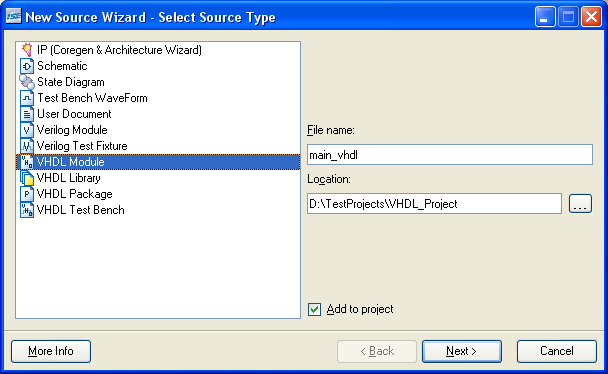Open More Info help
The image size is (608, 374).
coord(51,351)
